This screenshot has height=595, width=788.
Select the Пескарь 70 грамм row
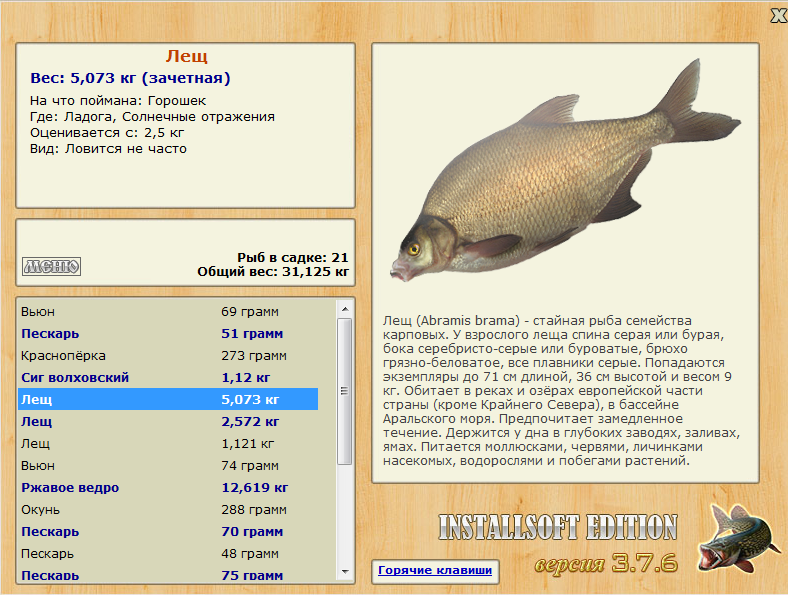click(168, 532)
